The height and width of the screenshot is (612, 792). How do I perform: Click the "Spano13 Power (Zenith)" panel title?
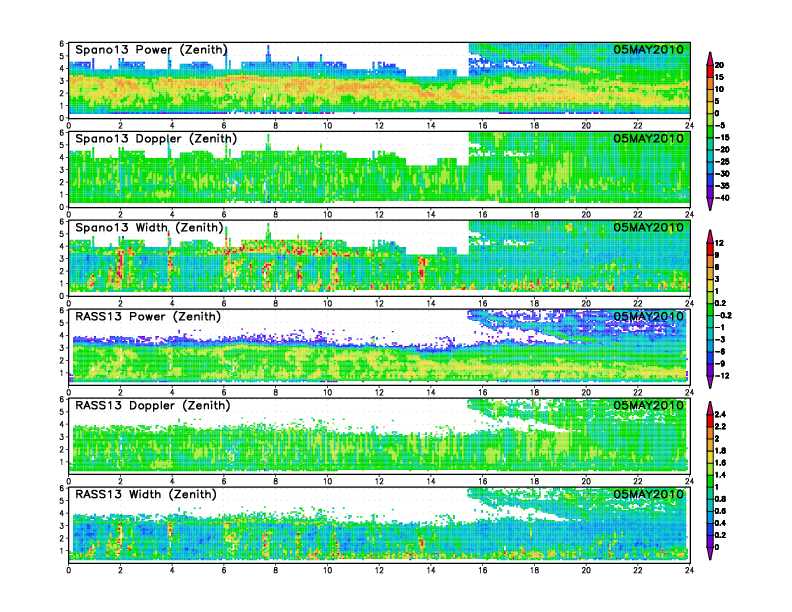(x=151, y=50)
